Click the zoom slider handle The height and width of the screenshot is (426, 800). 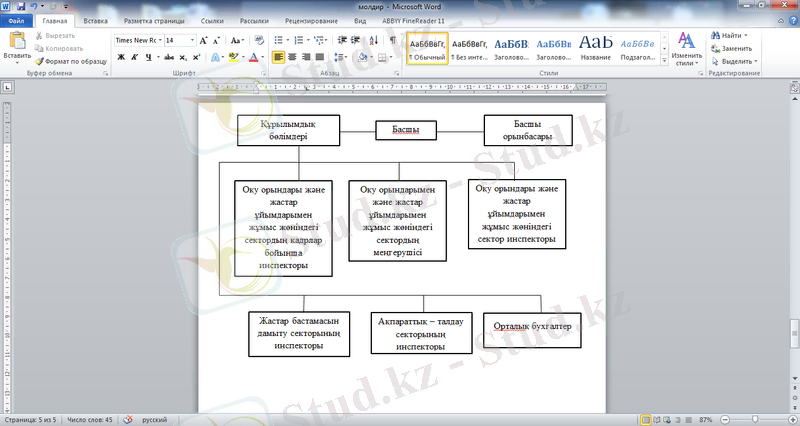pos(755,419)
